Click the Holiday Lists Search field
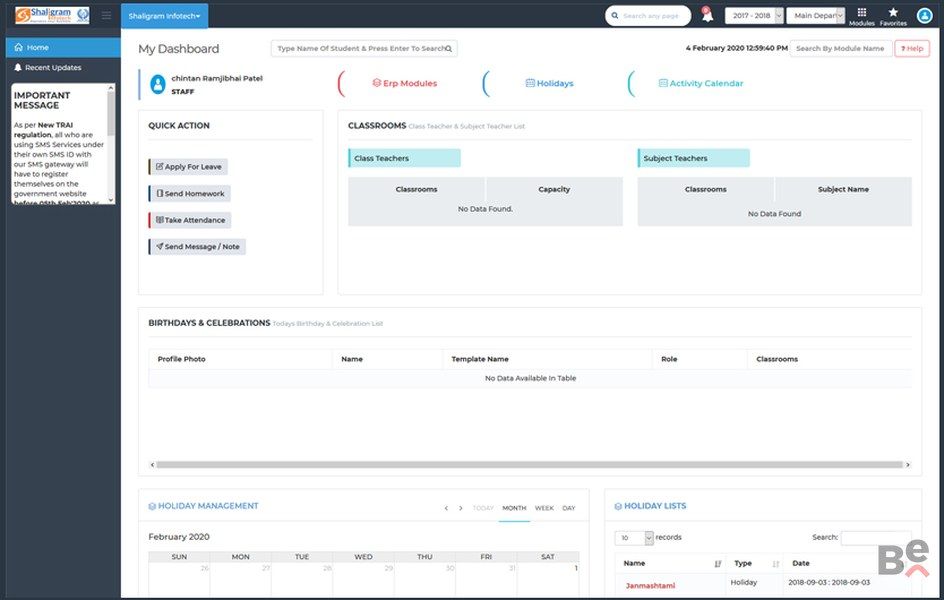944x600 pixels. click(x=876, y=537)
